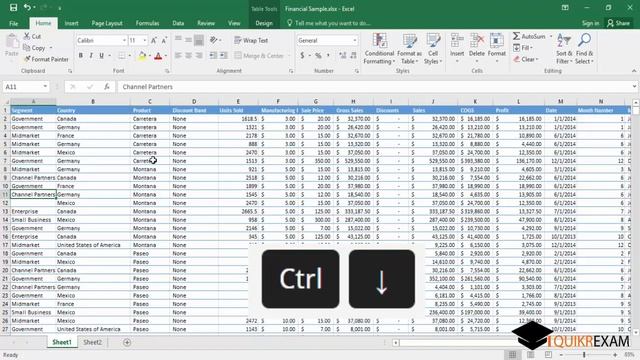Click the Undo arrow icon
The height and width of the screenshot is (360, 640).
click(x=27, y=7)
